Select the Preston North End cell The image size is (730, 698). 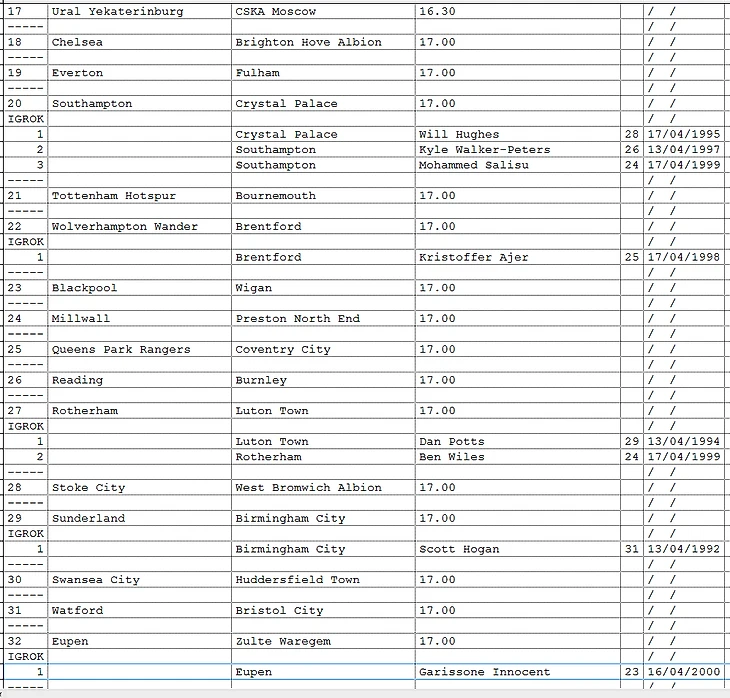tap(298, 318)
